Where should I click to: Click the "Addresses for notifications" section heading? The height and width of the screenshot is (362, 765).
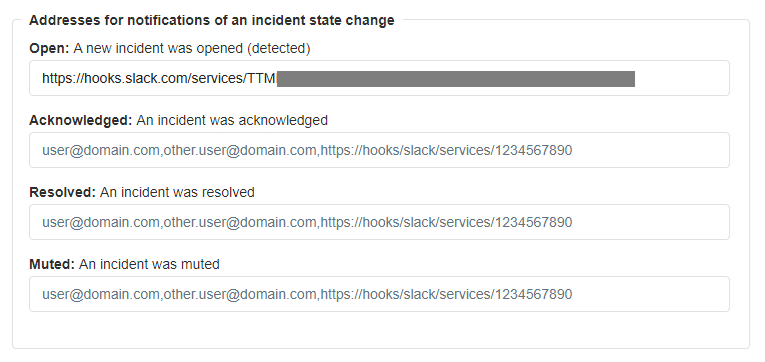click(x=211, y=20)
